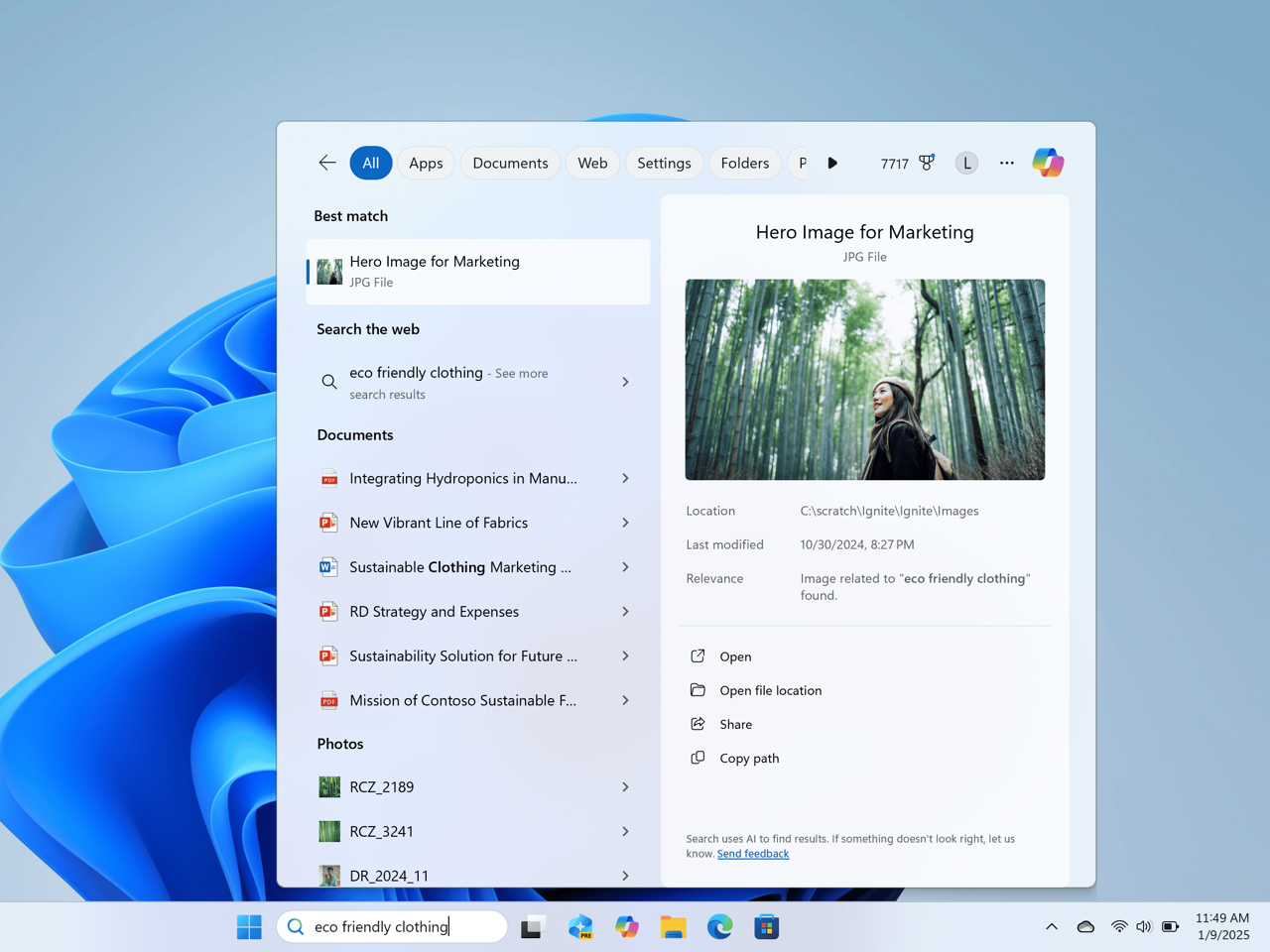Open OneDrive cloud icon in system tray

point(1085,927)
